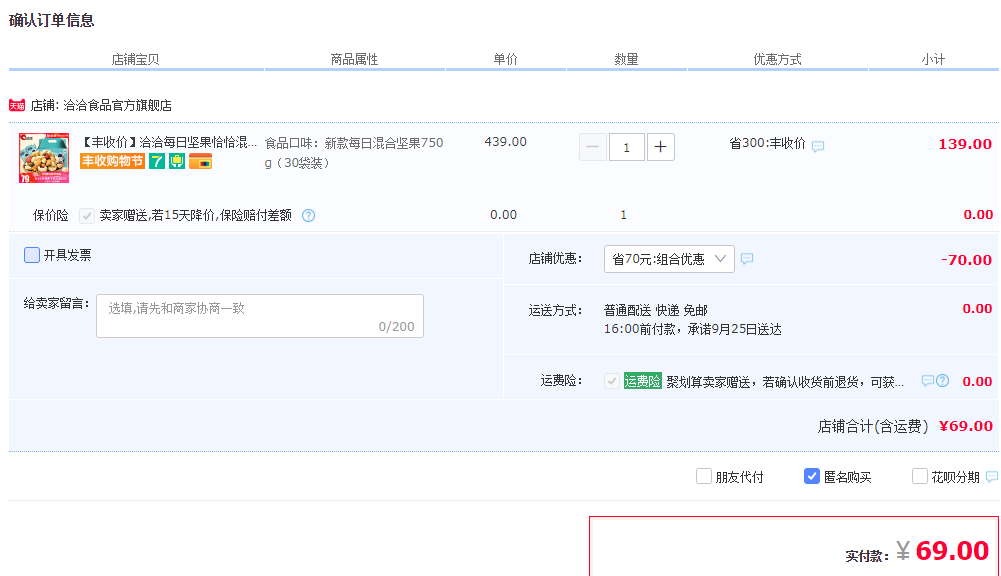
Task: Click the 给卖家留言 message box
Action: pos(260,315)
